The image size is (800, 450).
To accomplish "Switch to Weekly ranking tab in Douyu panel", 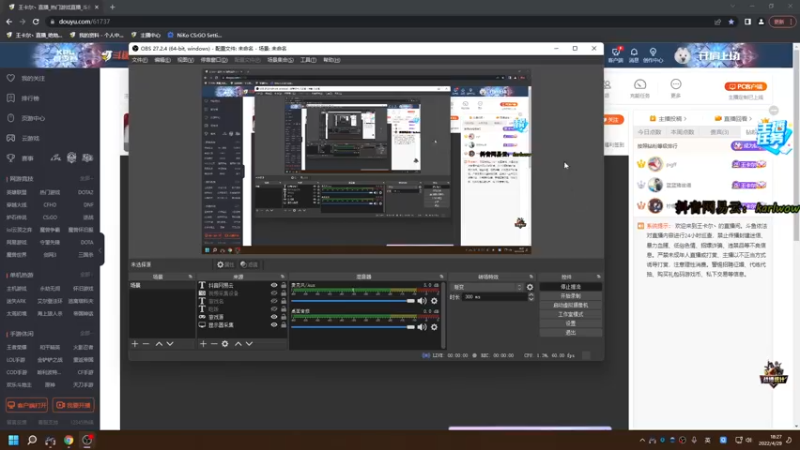I will coord(683,132).
